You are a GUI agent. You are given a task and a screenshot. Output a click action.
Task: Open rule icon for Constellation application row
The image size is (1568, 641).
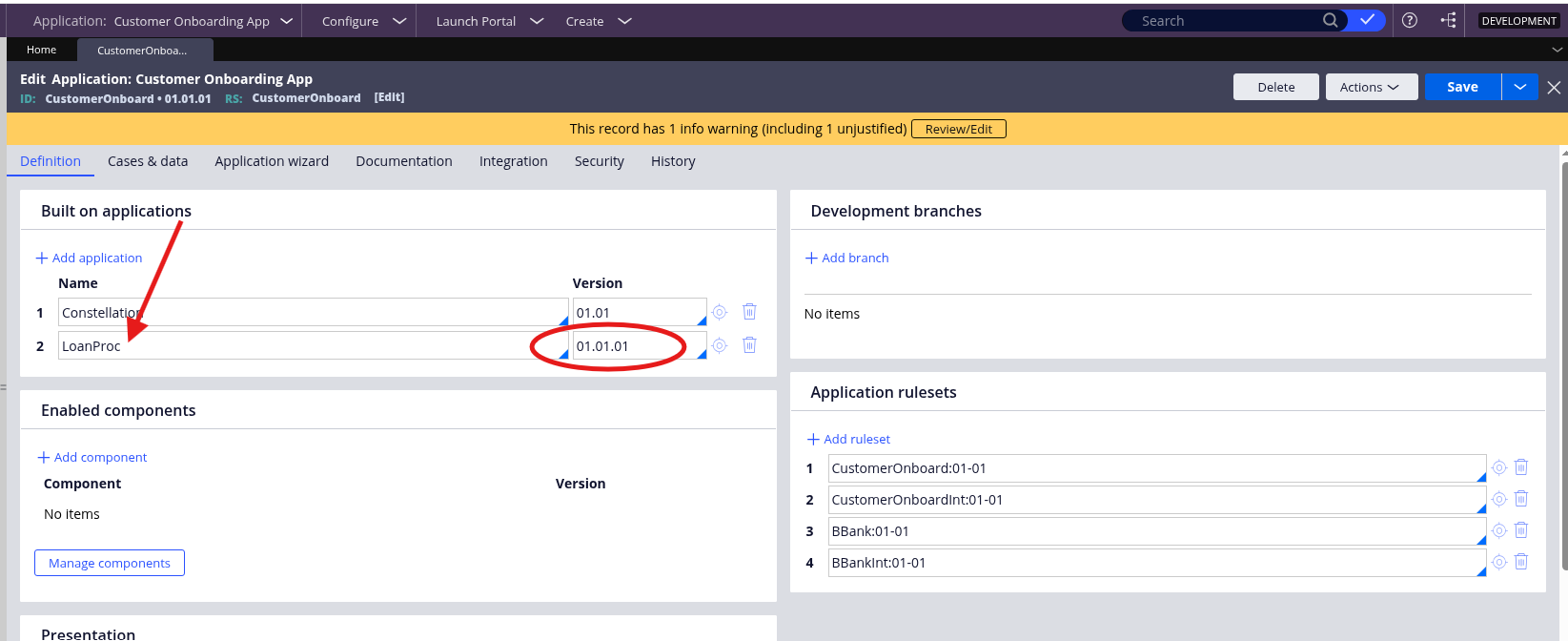click(x=720, y=313)
